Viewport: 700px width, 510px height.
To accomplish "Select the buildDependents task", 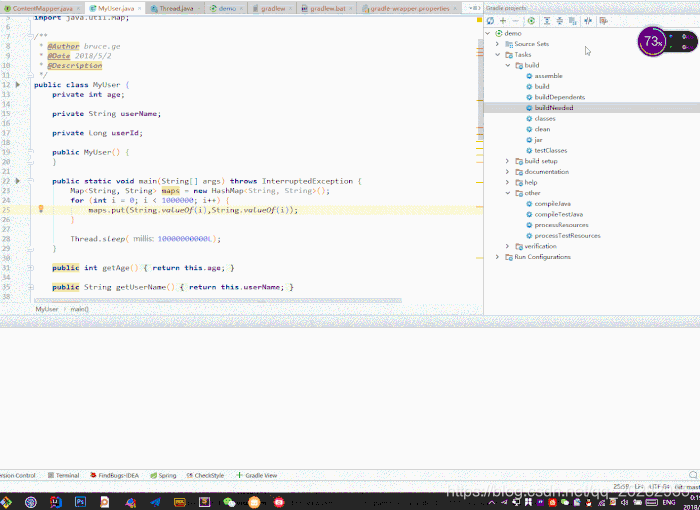I will pos(559,97).
